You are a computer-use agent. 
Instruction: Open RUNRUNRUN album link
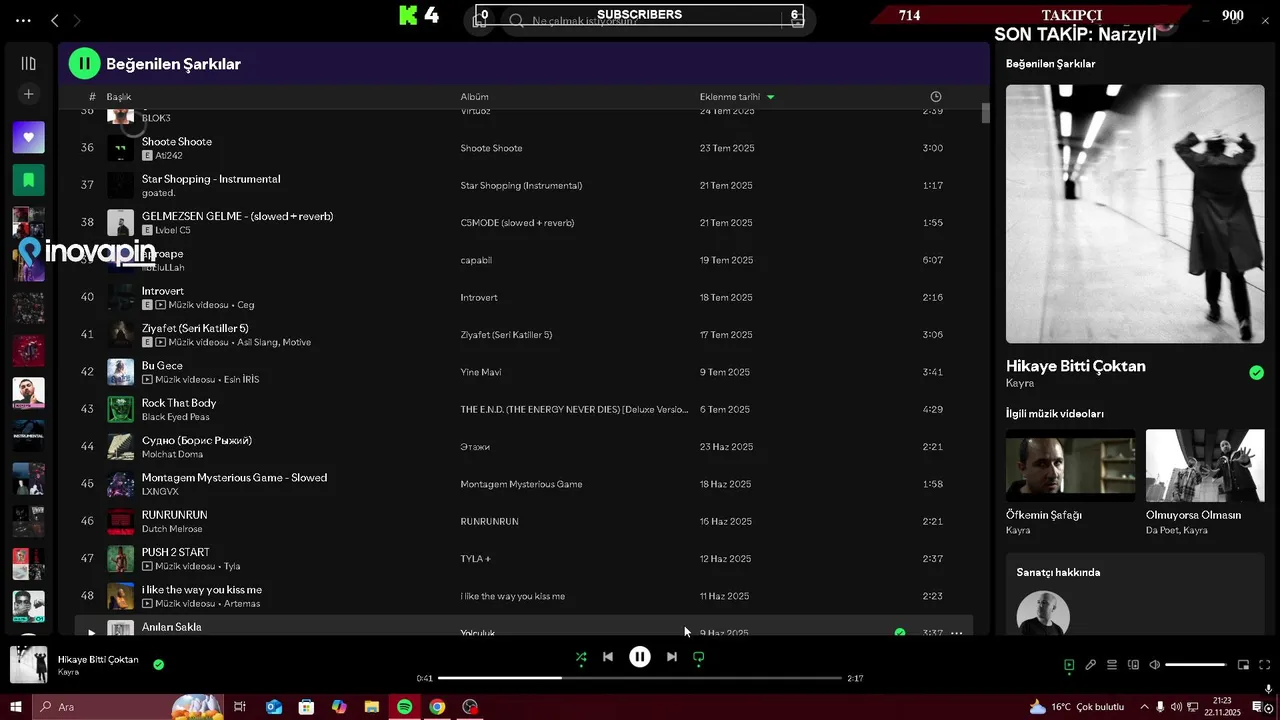(489, 521)
